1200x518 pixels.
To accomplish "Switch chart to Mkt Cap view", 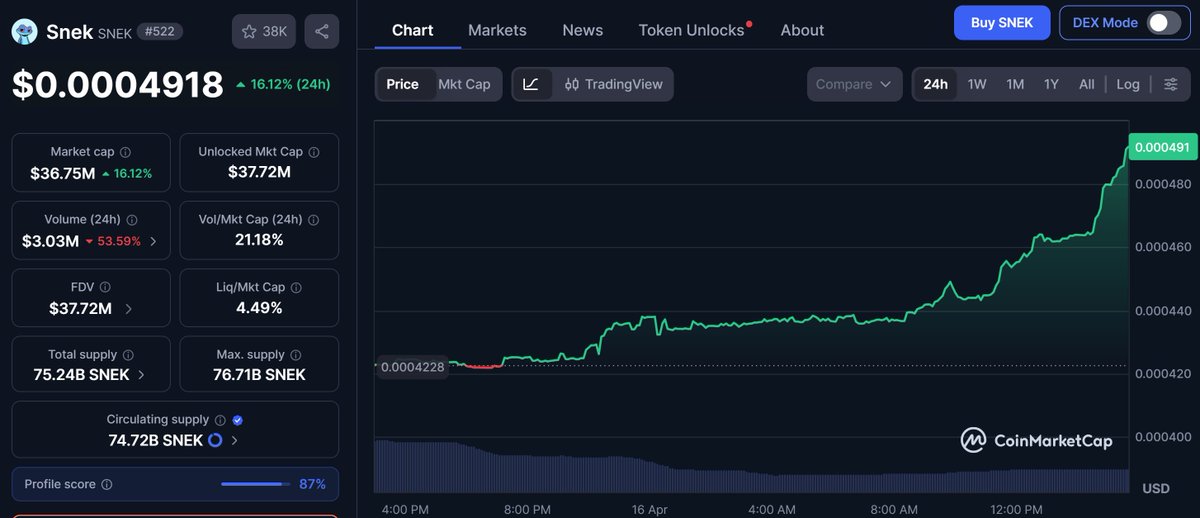I will (x=464, y=84).
